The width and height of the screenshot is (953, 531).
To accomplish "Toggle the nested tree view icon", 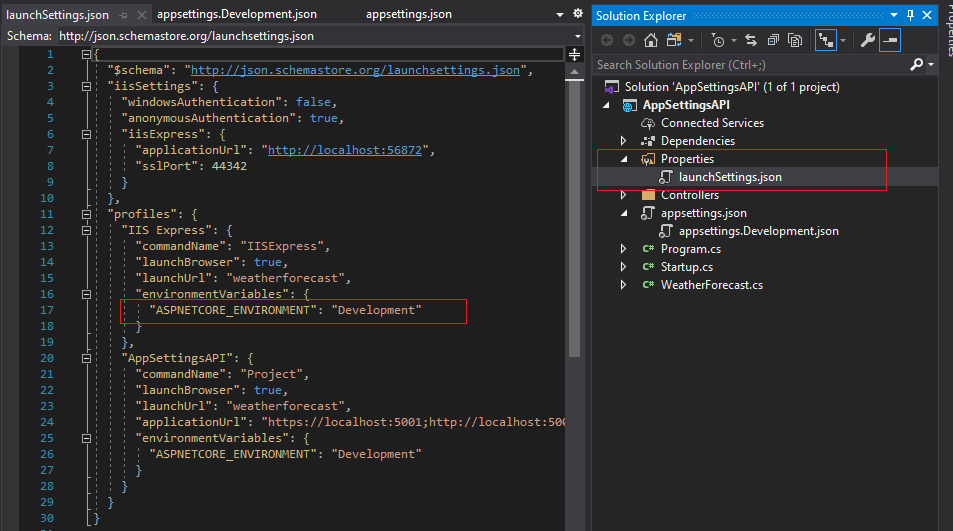I will pos(826,40).
